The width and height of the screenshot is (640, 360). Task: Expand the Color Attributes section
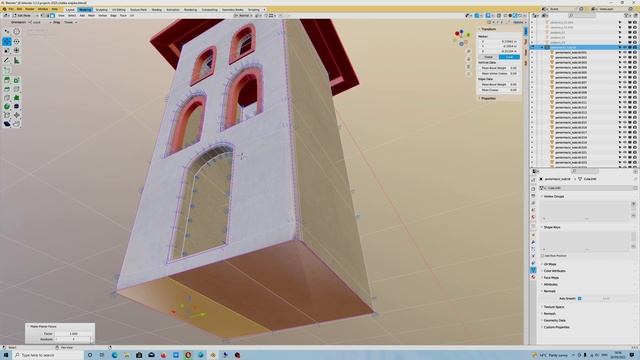pyautogui.click(x=554, y=271)
